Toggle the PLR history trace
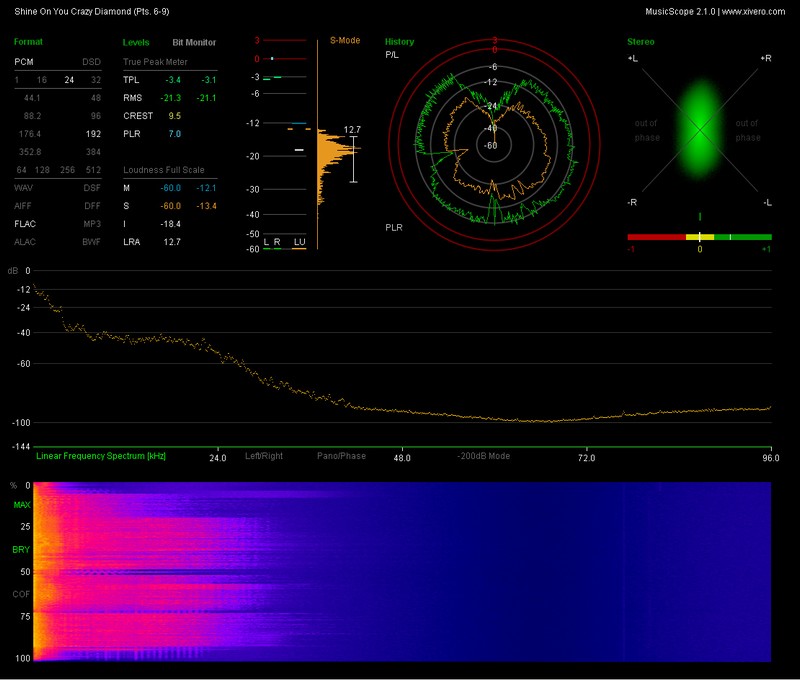 coord(395,228)
